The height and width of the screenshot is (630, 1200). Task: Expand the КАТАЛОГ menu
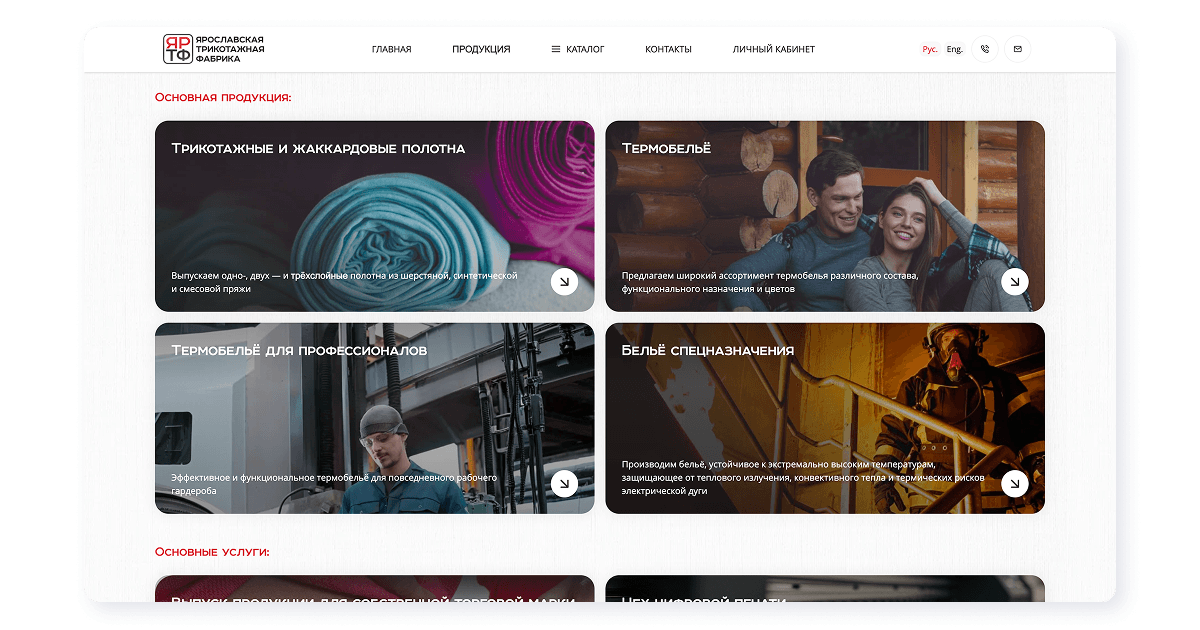click(582, 48)
